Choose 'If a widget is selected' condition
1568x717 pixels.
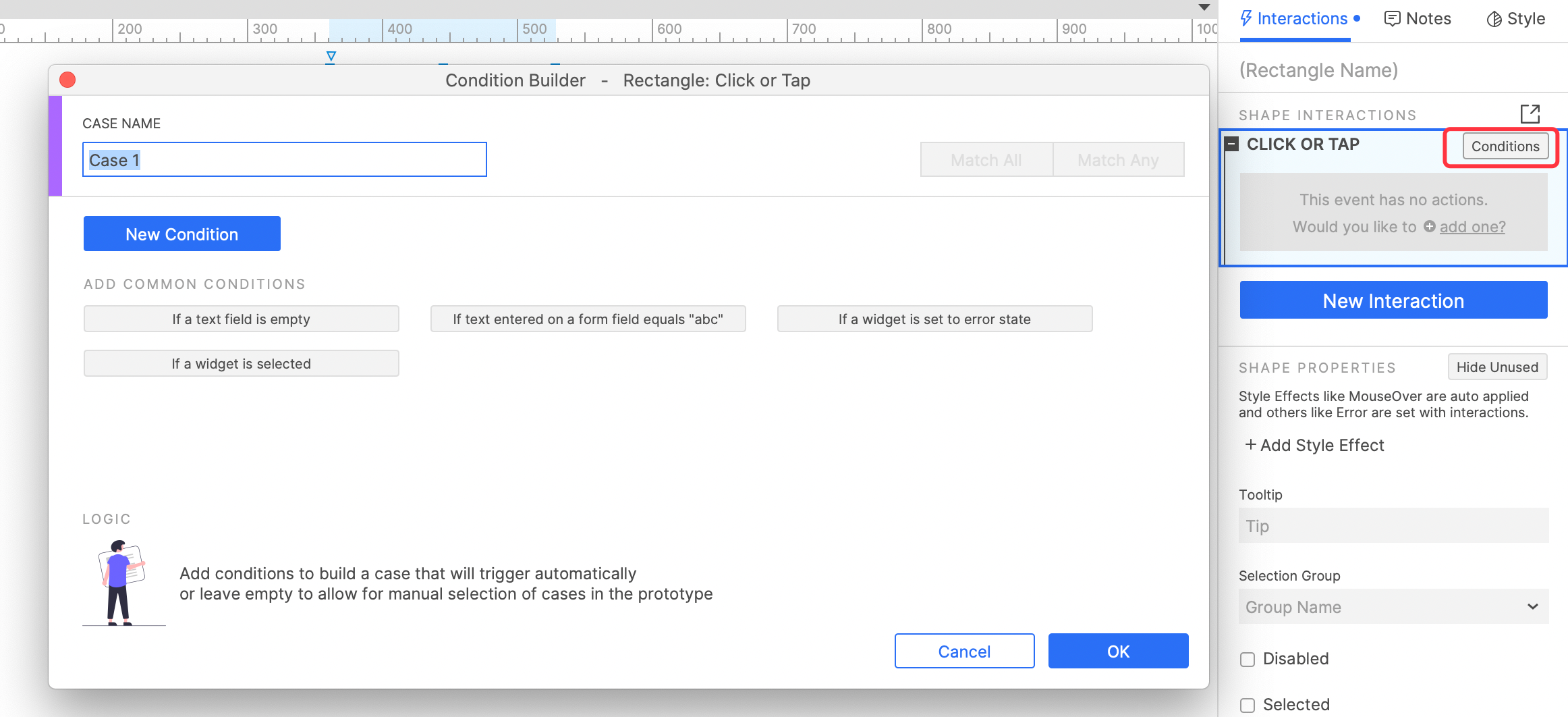tap(241, 364)
